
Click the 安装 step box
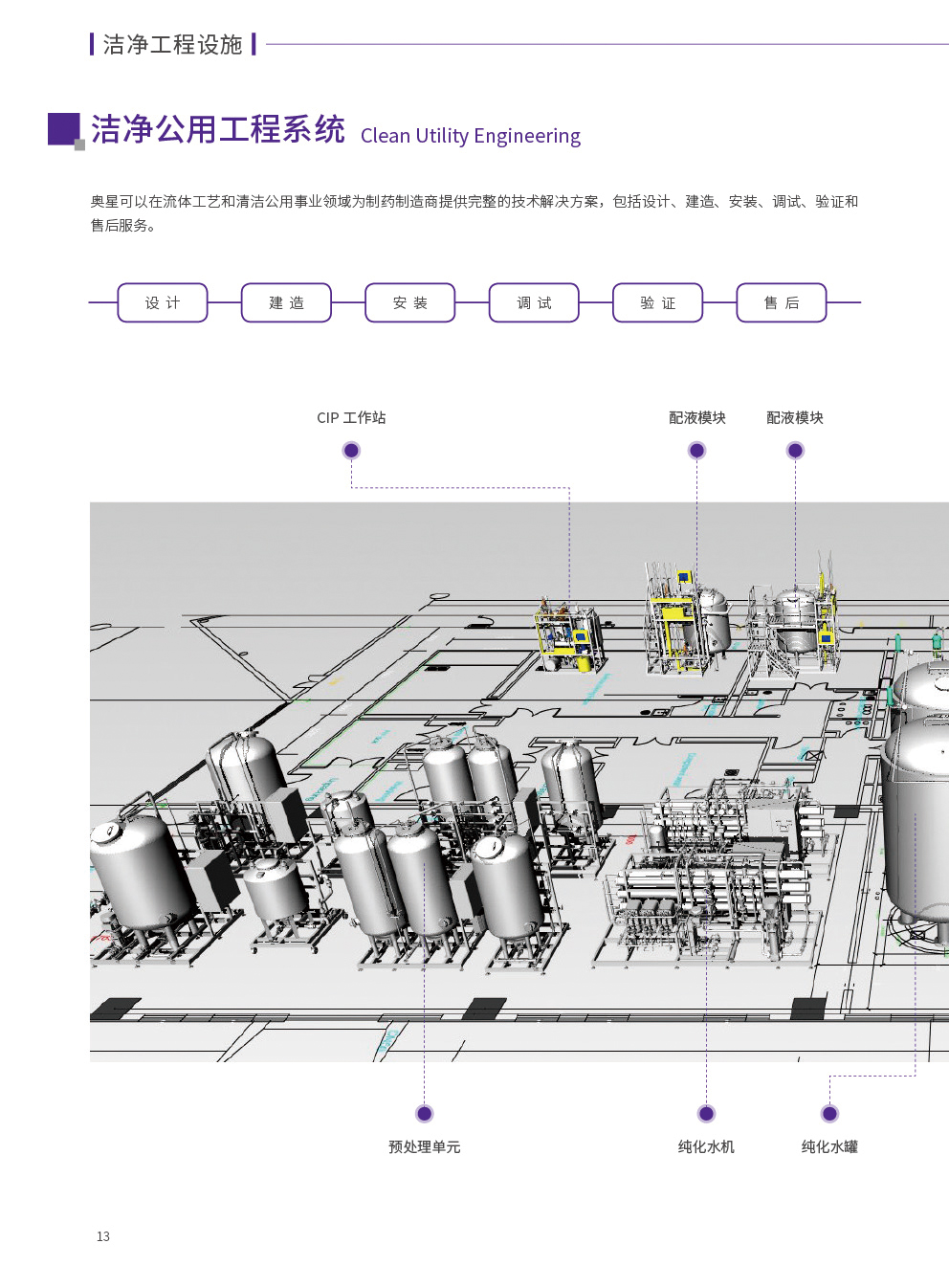click(409, 302)
